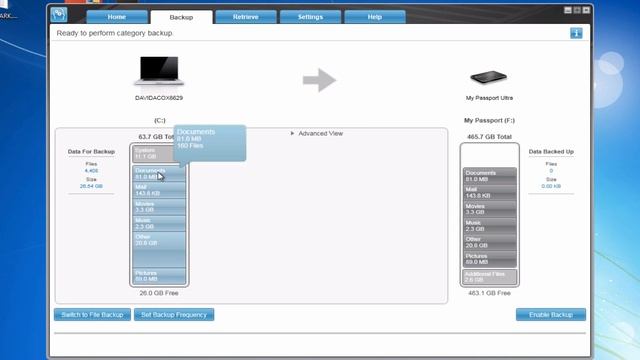This screenshot has width=640, height=360.
Task: Select Other category on C: drive
Action: [159, 250]
